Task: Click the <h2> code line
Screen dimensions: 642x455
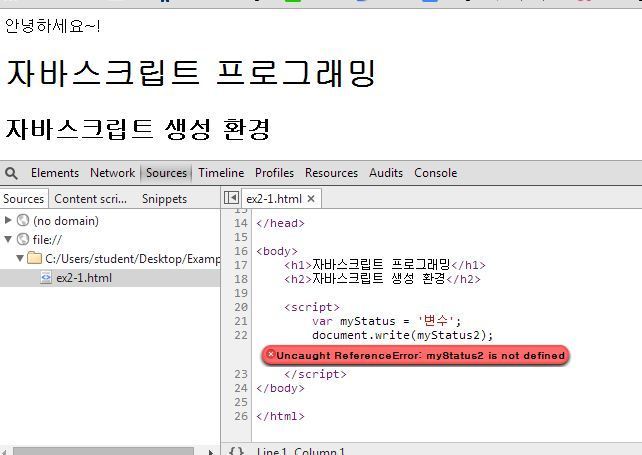Action: pos(382,279)
